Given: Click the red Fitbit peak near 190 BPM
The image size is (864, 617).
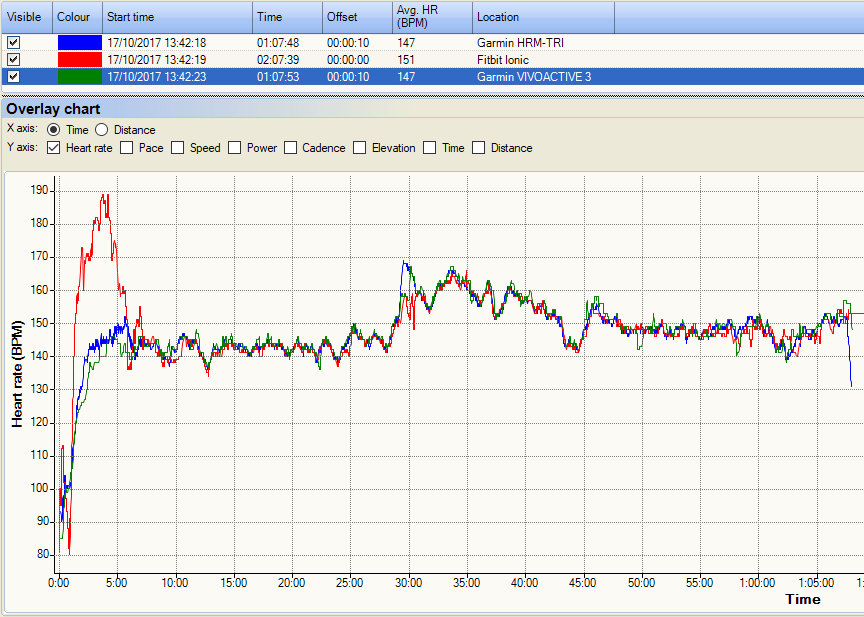Looking at the screenshot, I should (x=105, y=197).
